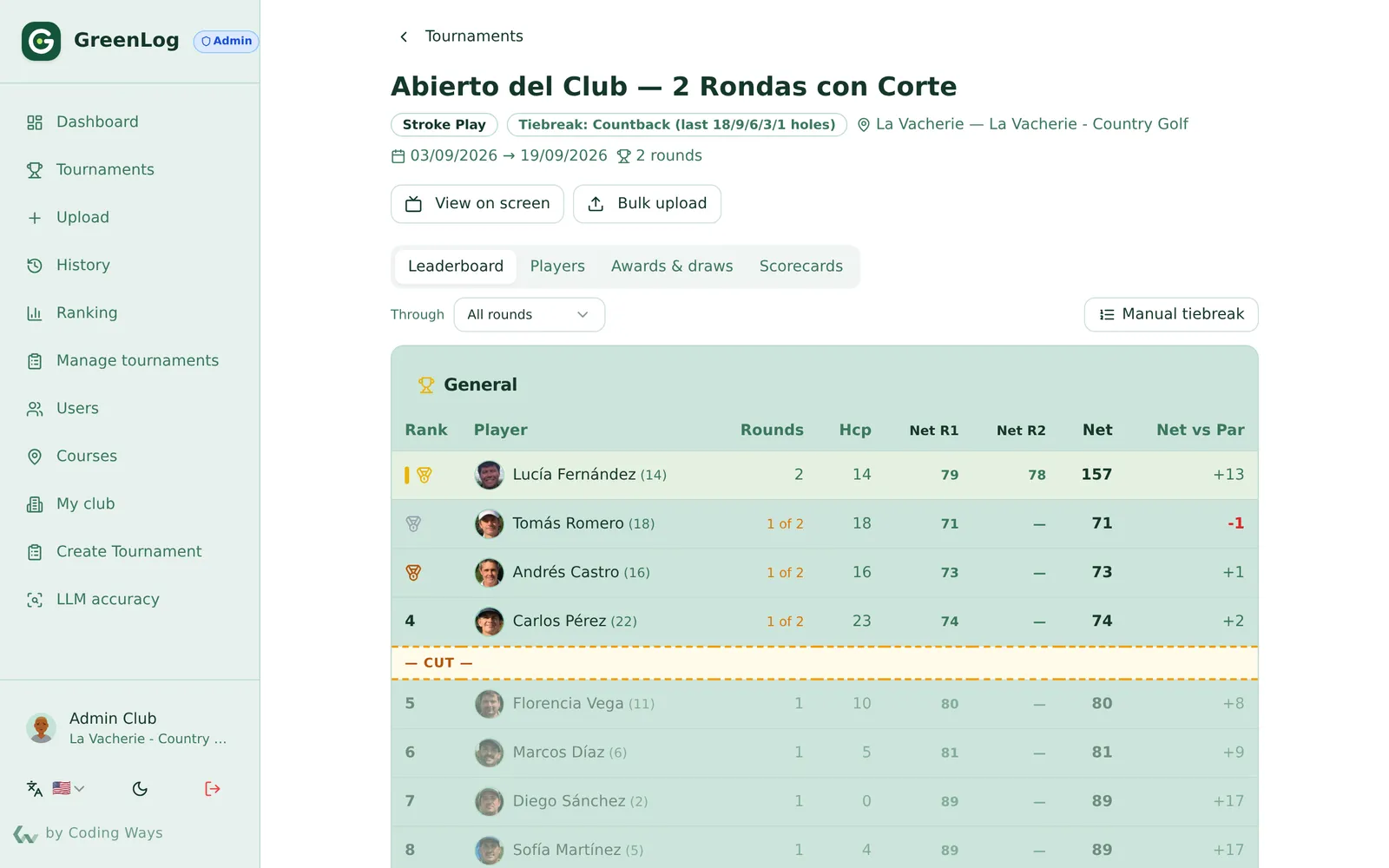
Task: Click the by Coding Ways link
Action: coord(89,833)
